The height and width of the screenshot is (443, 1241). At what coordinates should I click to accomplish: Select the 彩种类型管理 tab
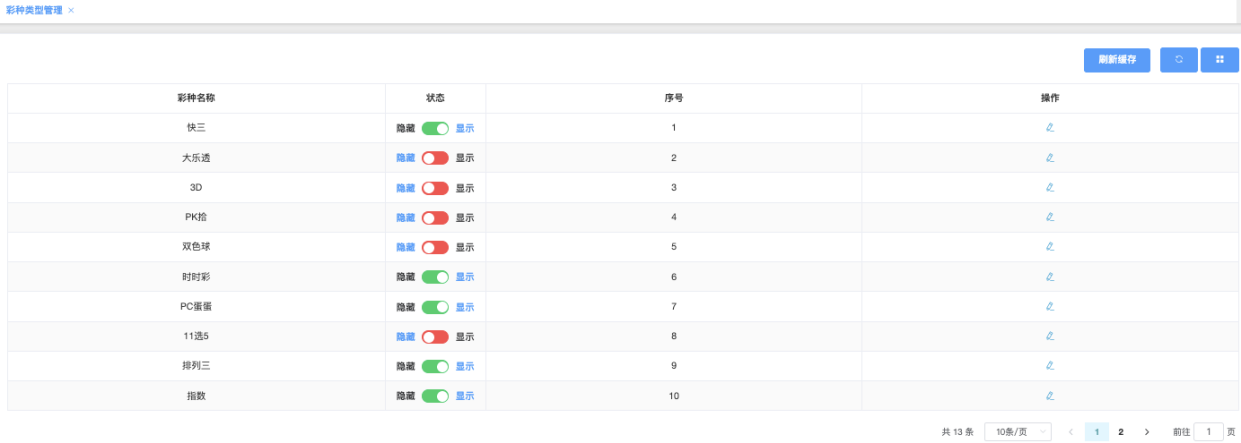pyautogui.click(x=34, y=10)
